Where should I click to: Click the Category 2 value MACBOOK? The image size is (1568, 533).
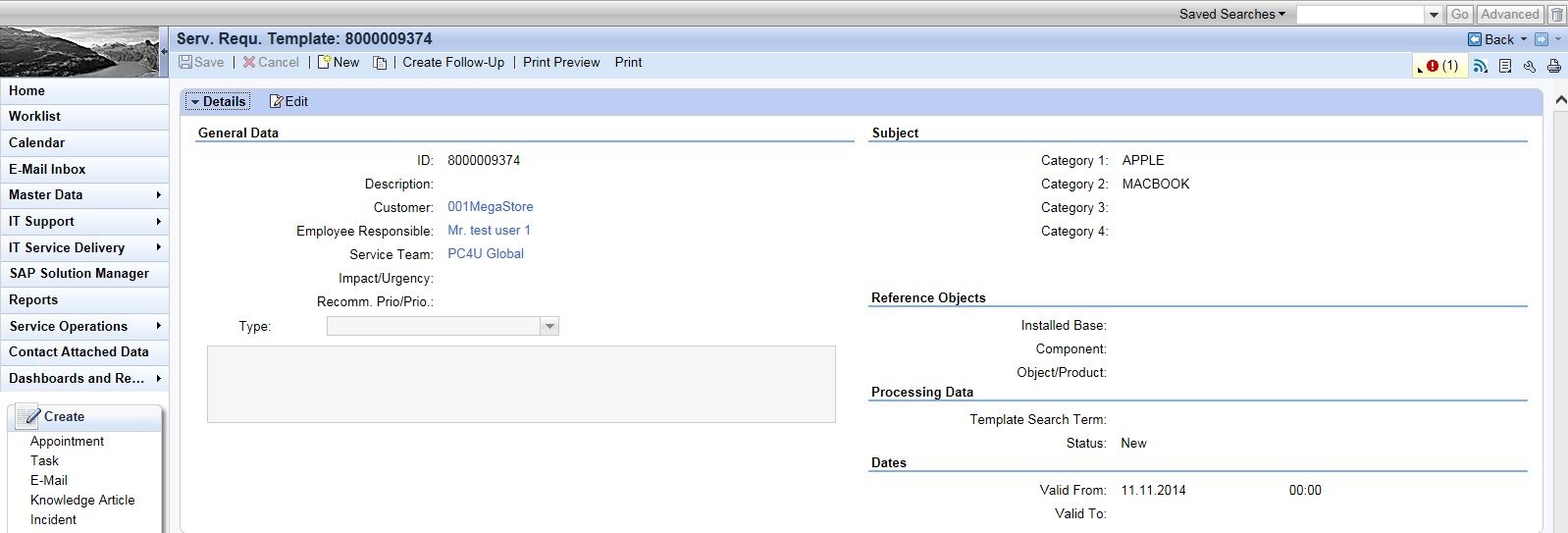[1156, 184]
